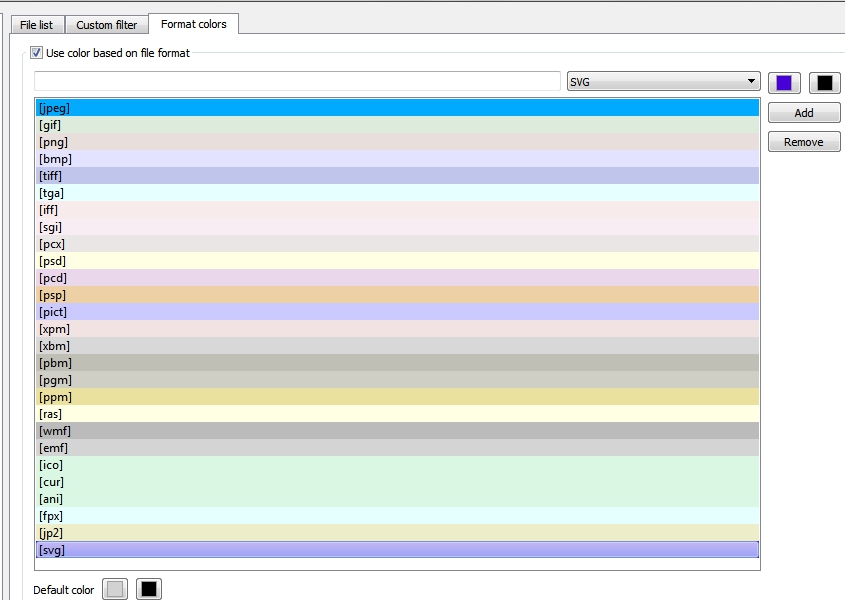Select the [ppm] row

pos(397,397)
